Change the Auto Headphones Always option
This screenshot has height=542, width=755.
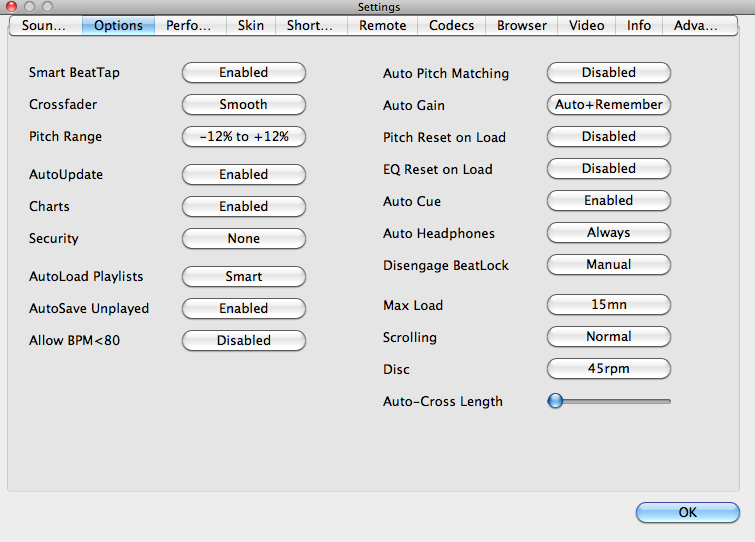[609, 232]
